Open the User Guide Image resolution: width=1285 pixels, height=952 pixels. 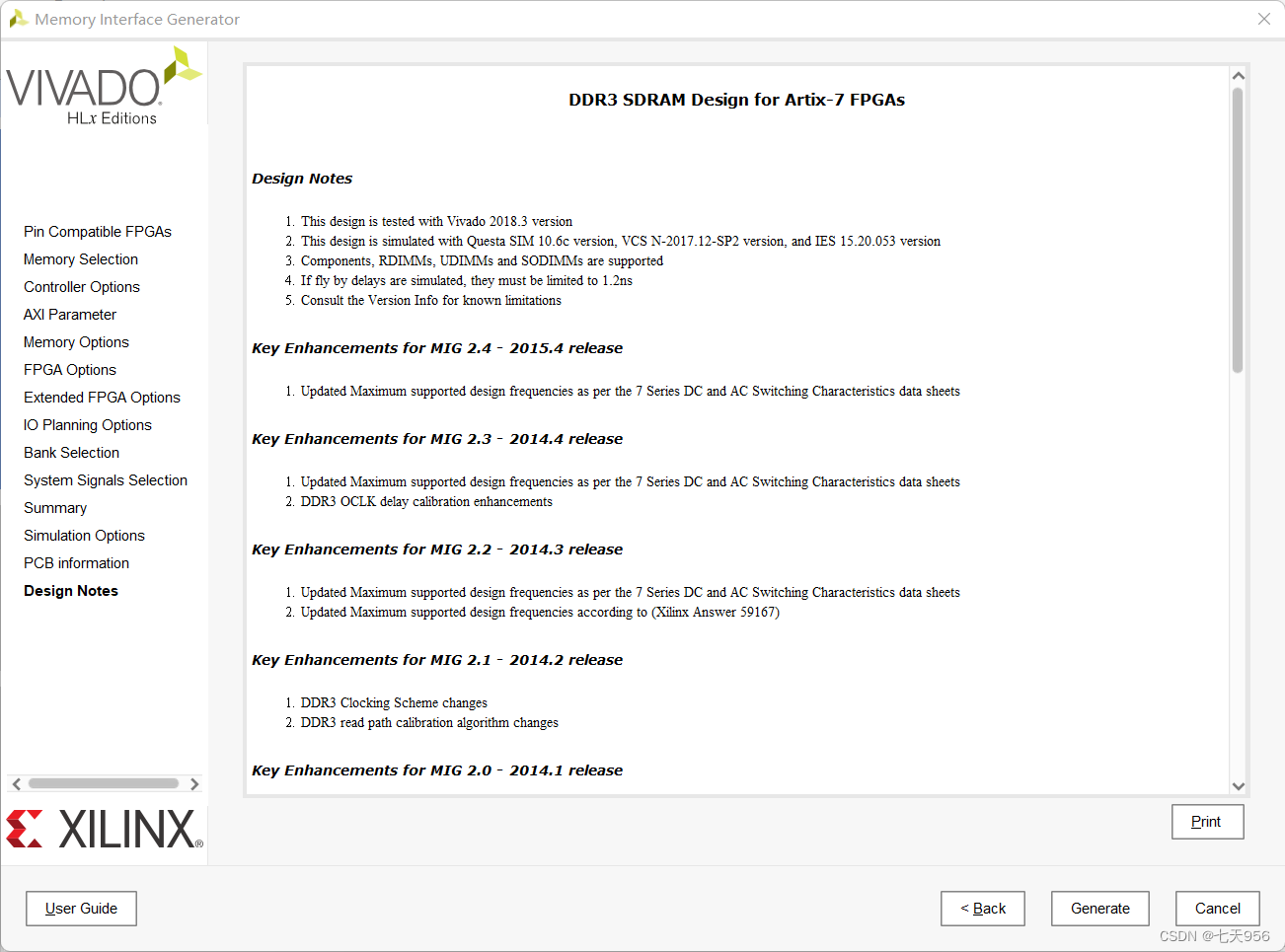[81, 909]
